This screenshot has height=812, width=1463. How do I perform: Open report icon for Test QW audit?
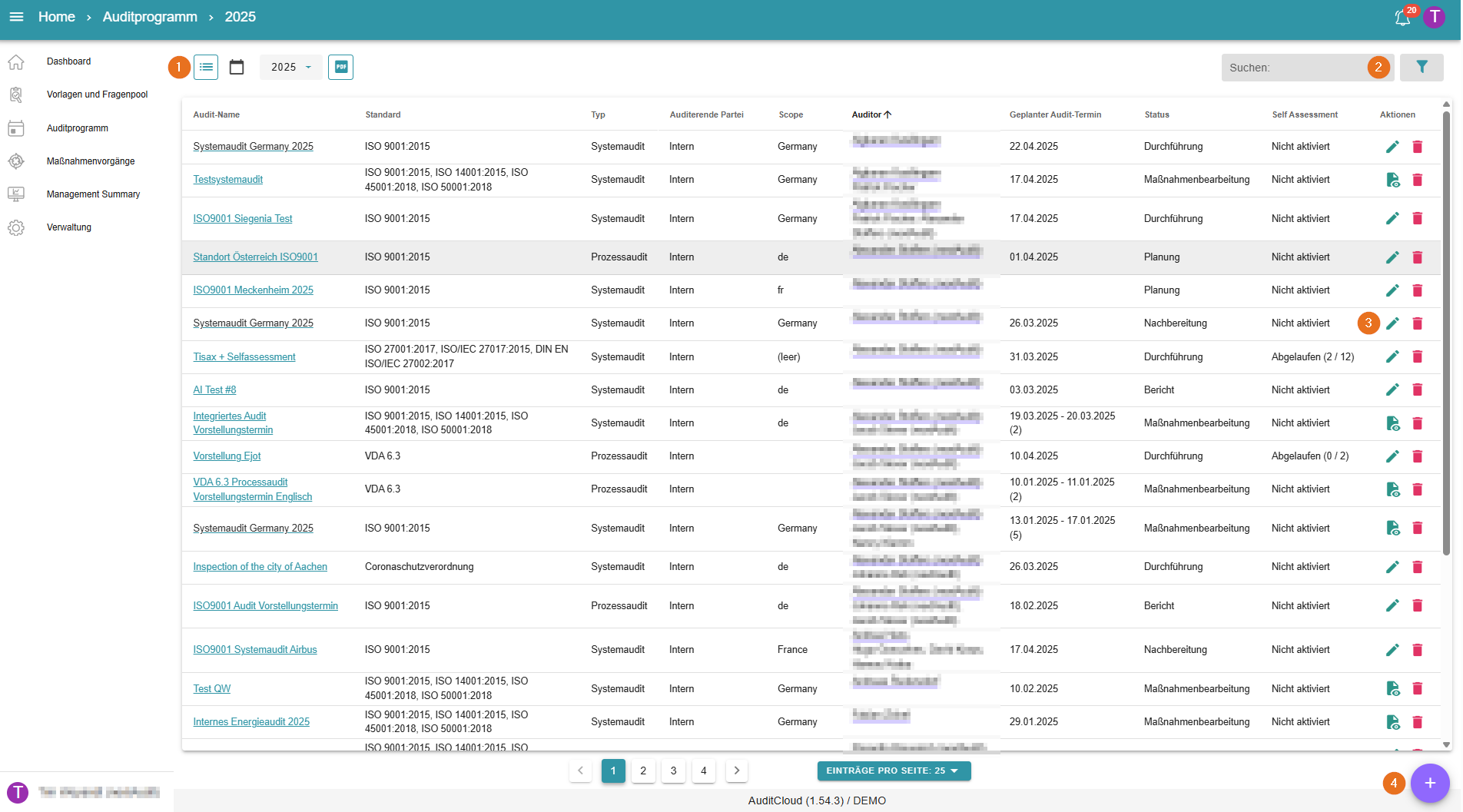(1392, 689)
